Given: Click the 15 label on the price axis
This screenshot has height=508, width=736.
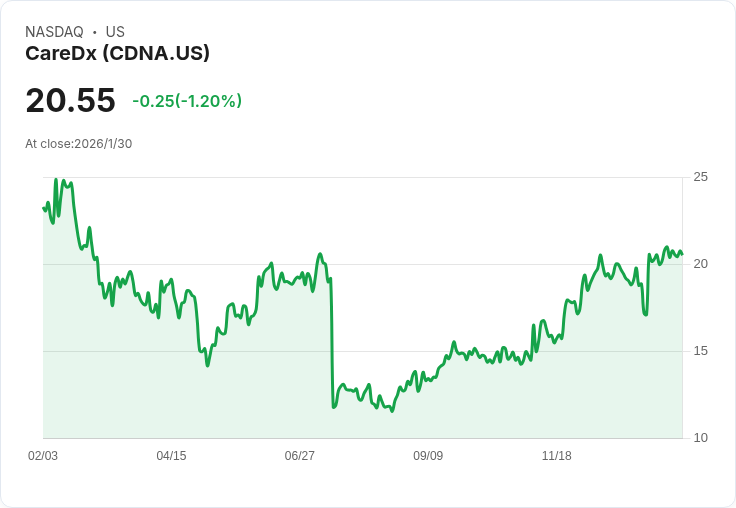Looking at the screenshot, I should [701, 351].
